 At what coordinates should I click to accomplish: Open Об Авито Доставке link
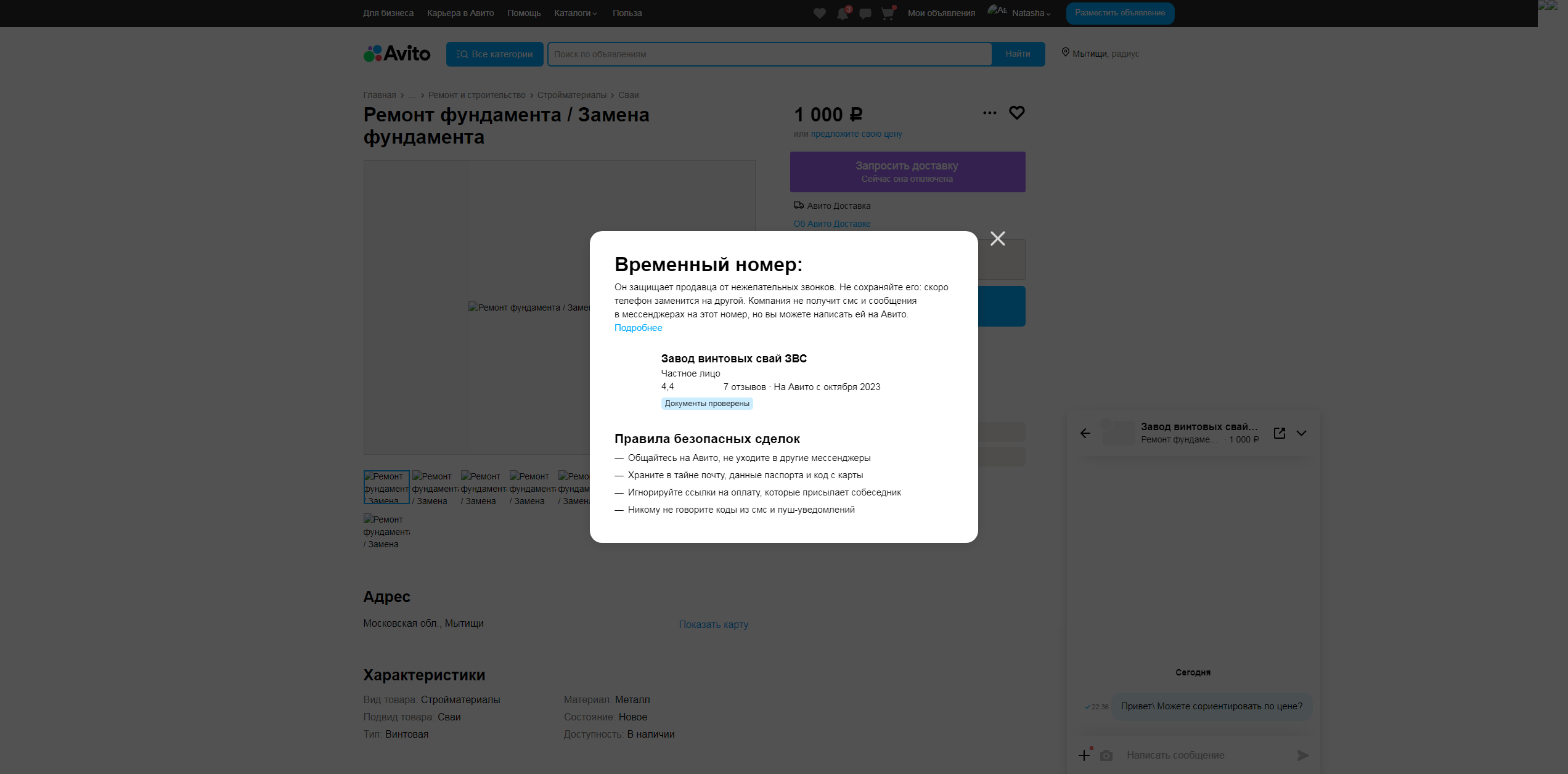coord(832,224)
